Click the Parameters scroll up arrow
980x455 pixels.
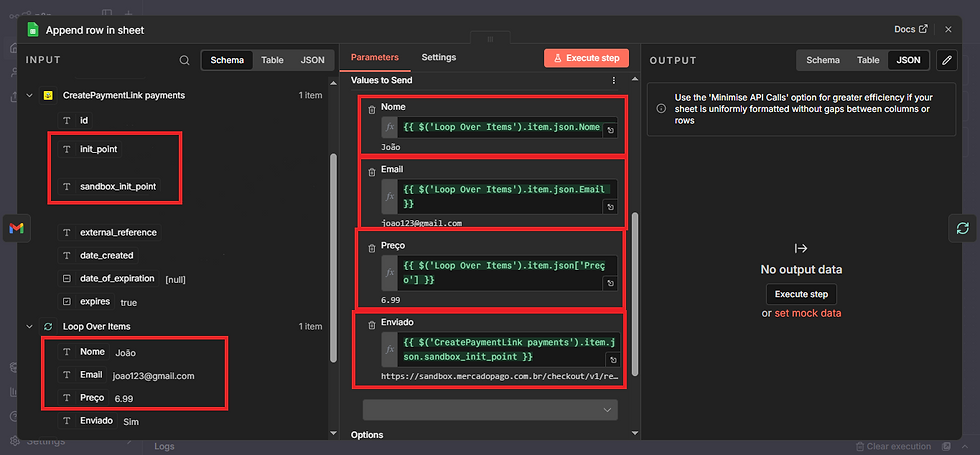tap(635, 79)
